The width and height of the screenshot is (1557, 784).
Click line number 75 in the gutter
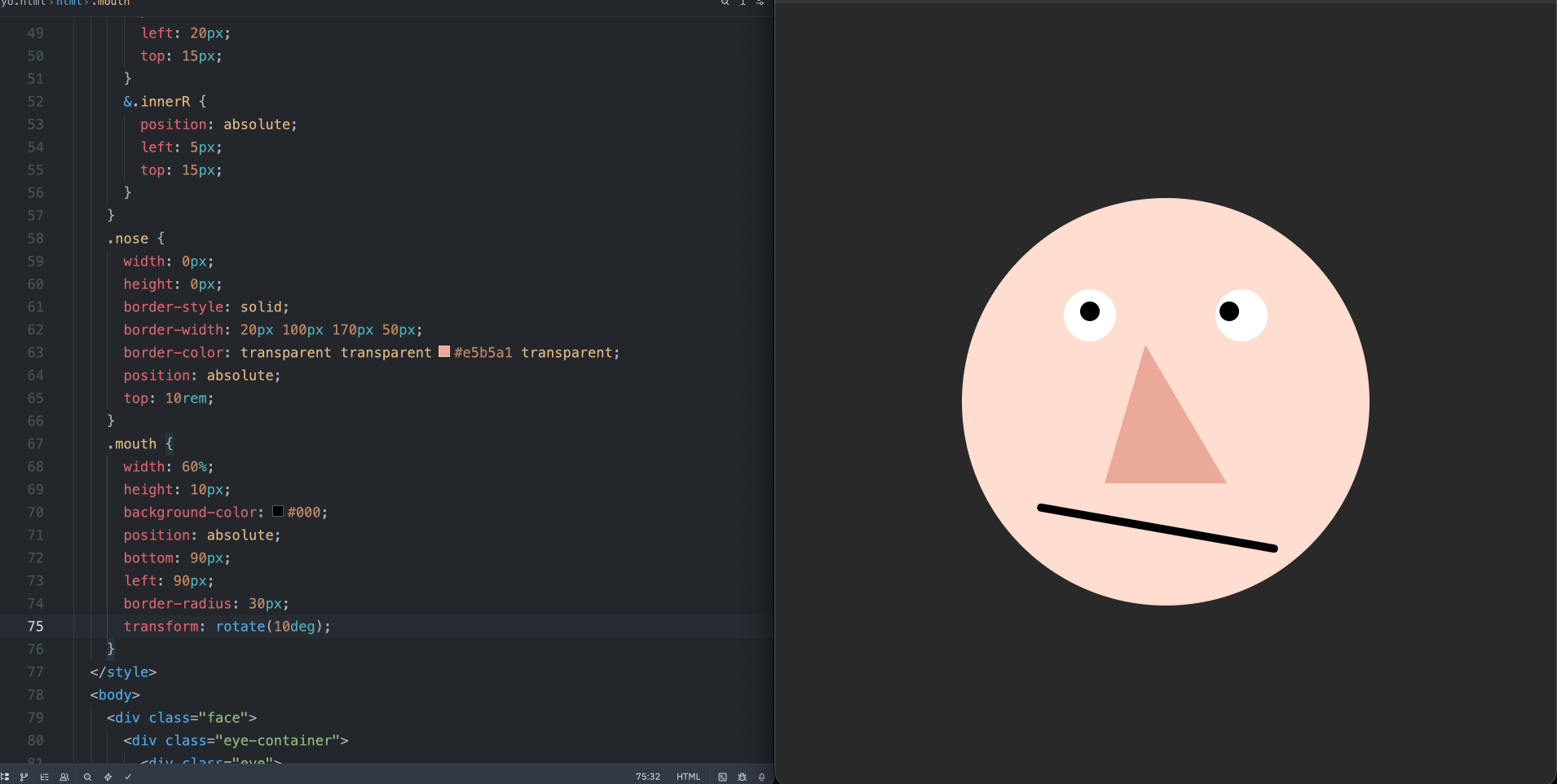pos(36,626)
